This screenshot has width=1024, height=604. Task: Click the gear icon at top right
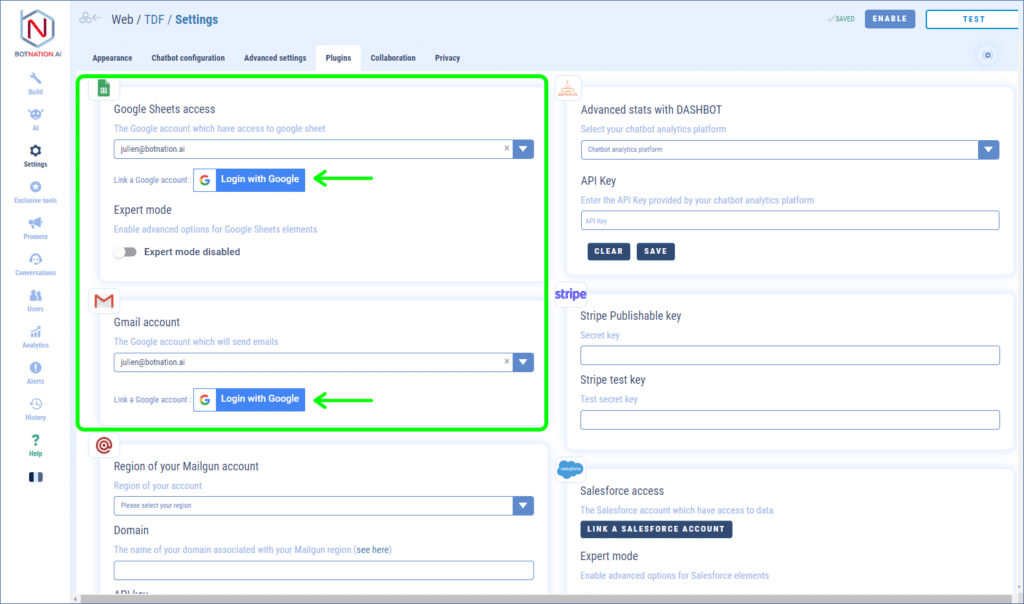987,56
